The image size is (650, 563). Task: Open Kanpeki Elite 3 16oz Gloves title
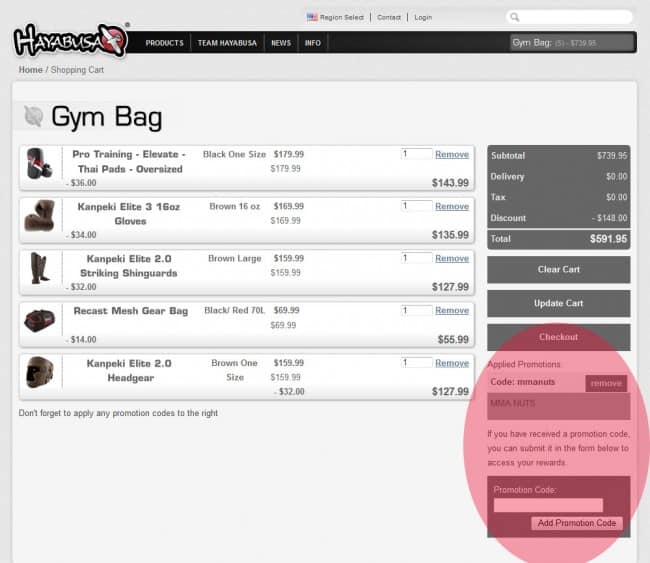pyautogui.click(x=129, y=214)
